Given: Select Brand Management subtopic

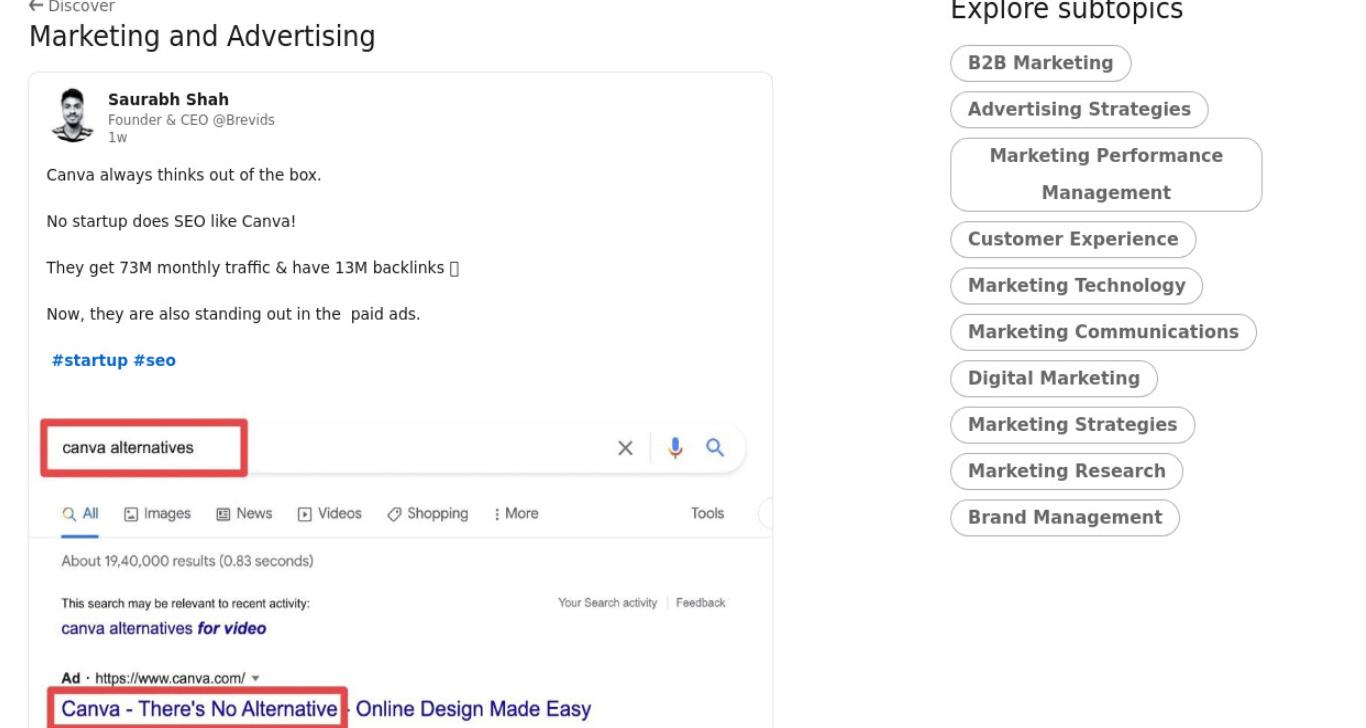Looking at the screenshot, I should pos(1065,517).
